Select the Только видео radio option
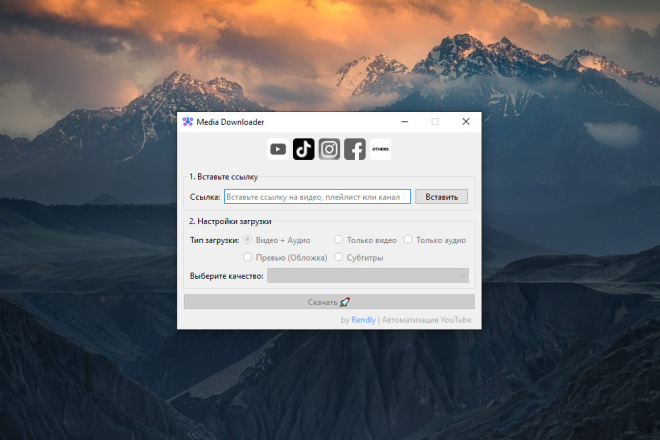660x440 pixels. click(365, 240)
